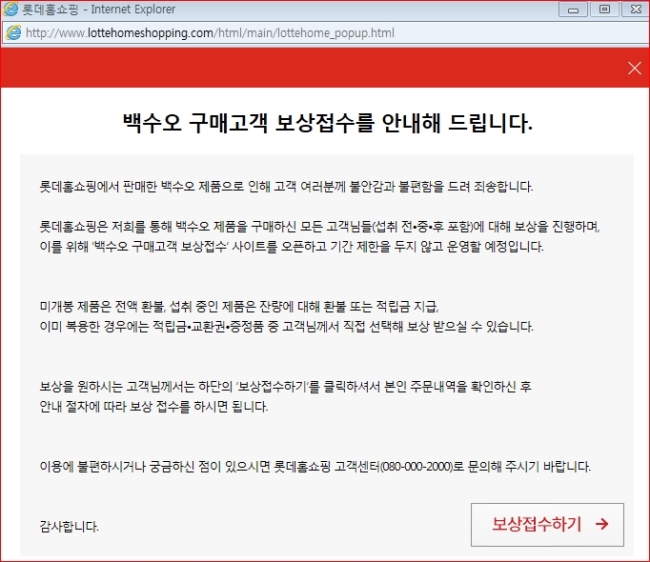Click the heading 백수오 구매고객 보상접수를 안내해 드립니다

coord(327,123)
